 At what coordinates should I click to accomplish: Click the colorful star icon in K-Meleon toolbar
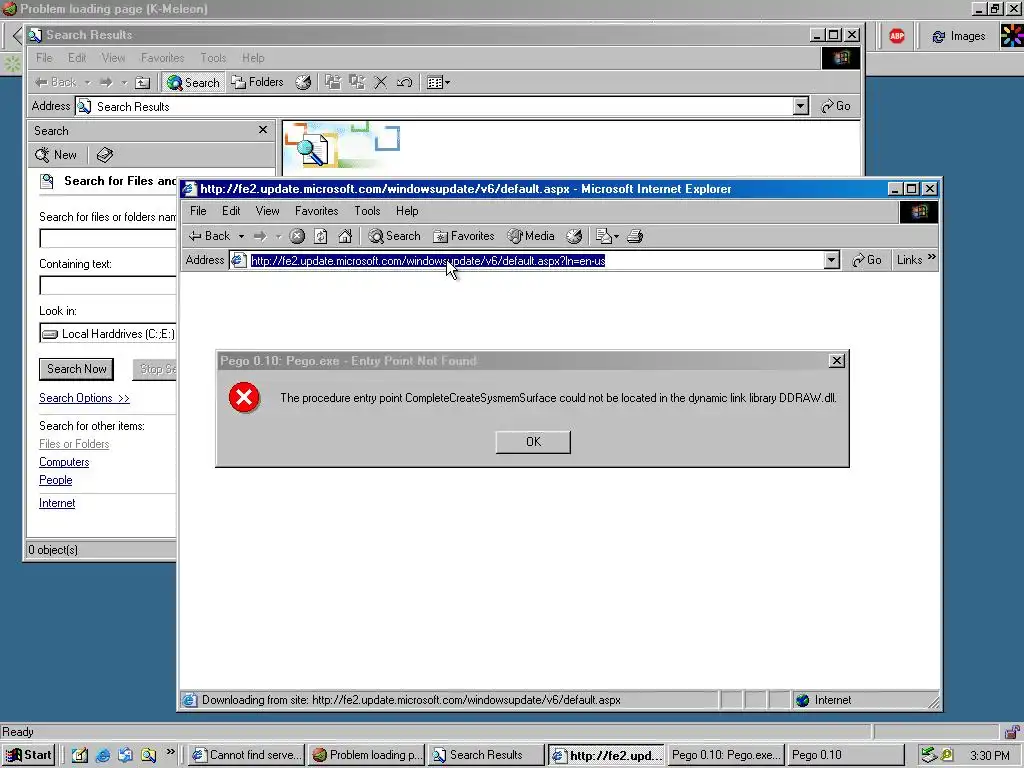[x=1012, y=37]
